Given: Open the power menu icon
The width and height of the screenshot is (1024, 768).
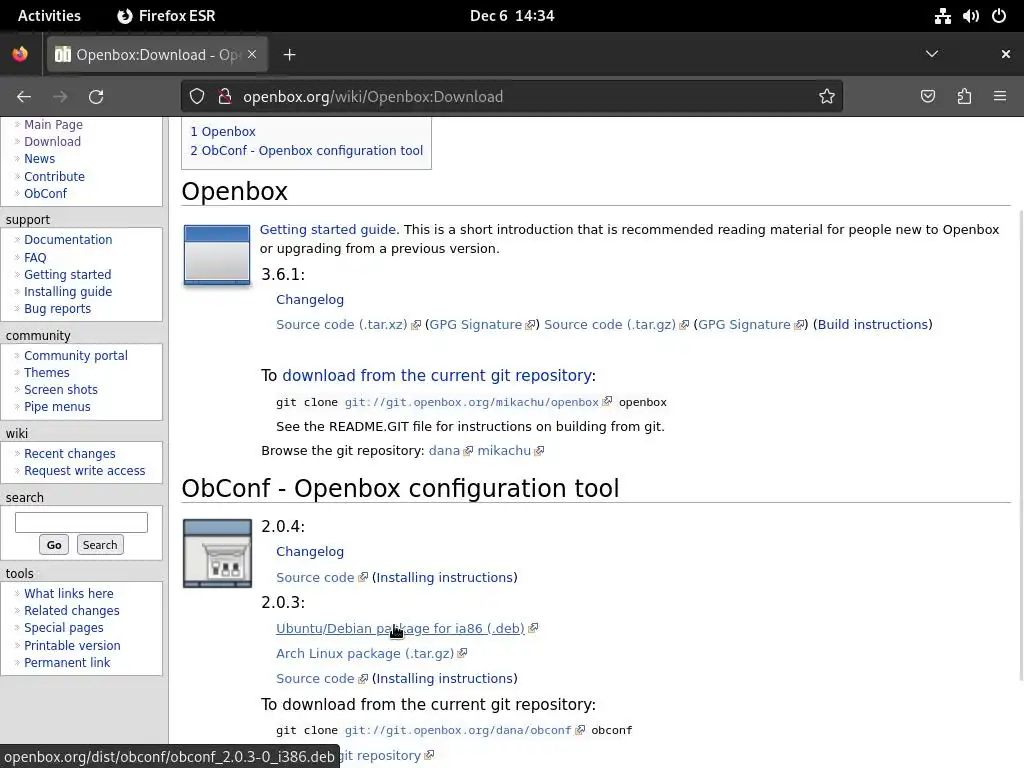Looking at the screenshot, I should pos(999,16).
